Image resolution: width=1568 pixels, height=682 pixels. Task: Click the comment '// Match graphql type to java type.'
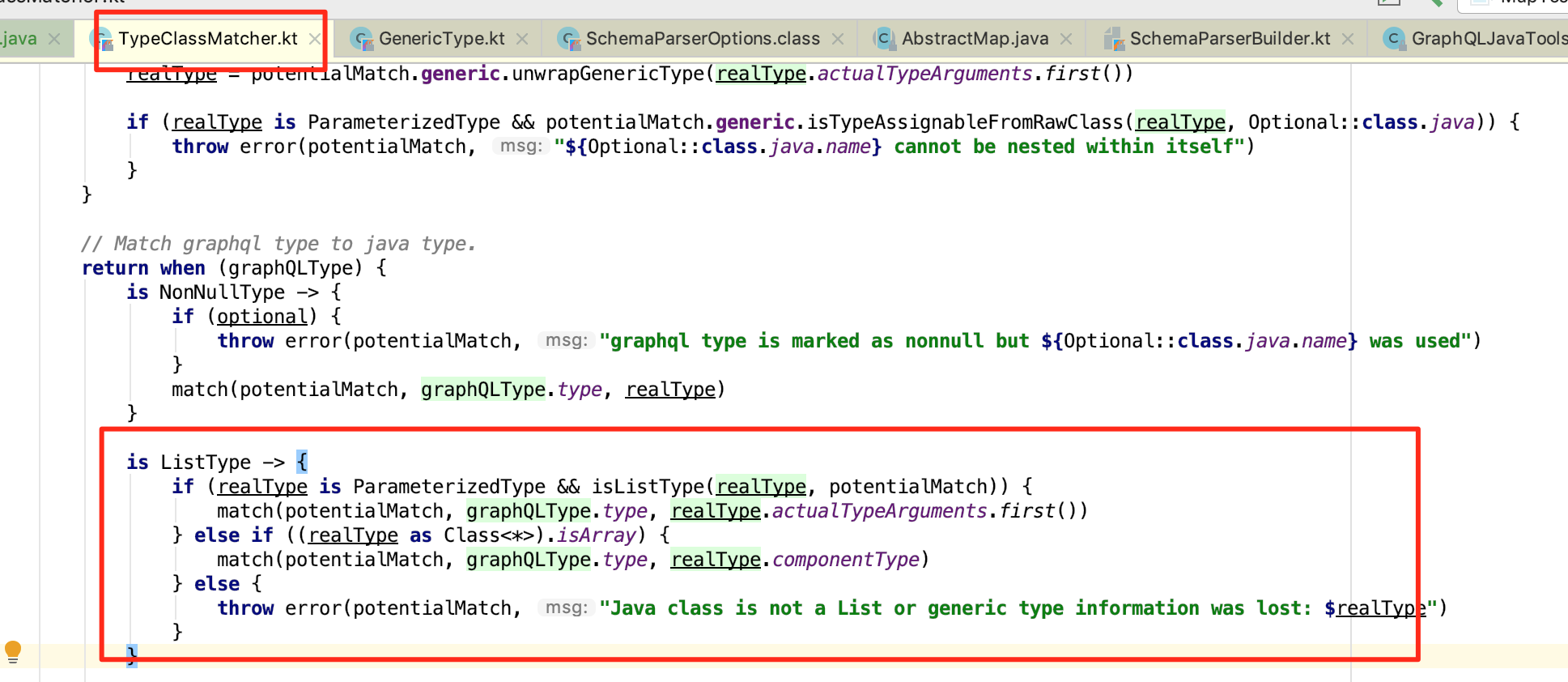point(278,244)
